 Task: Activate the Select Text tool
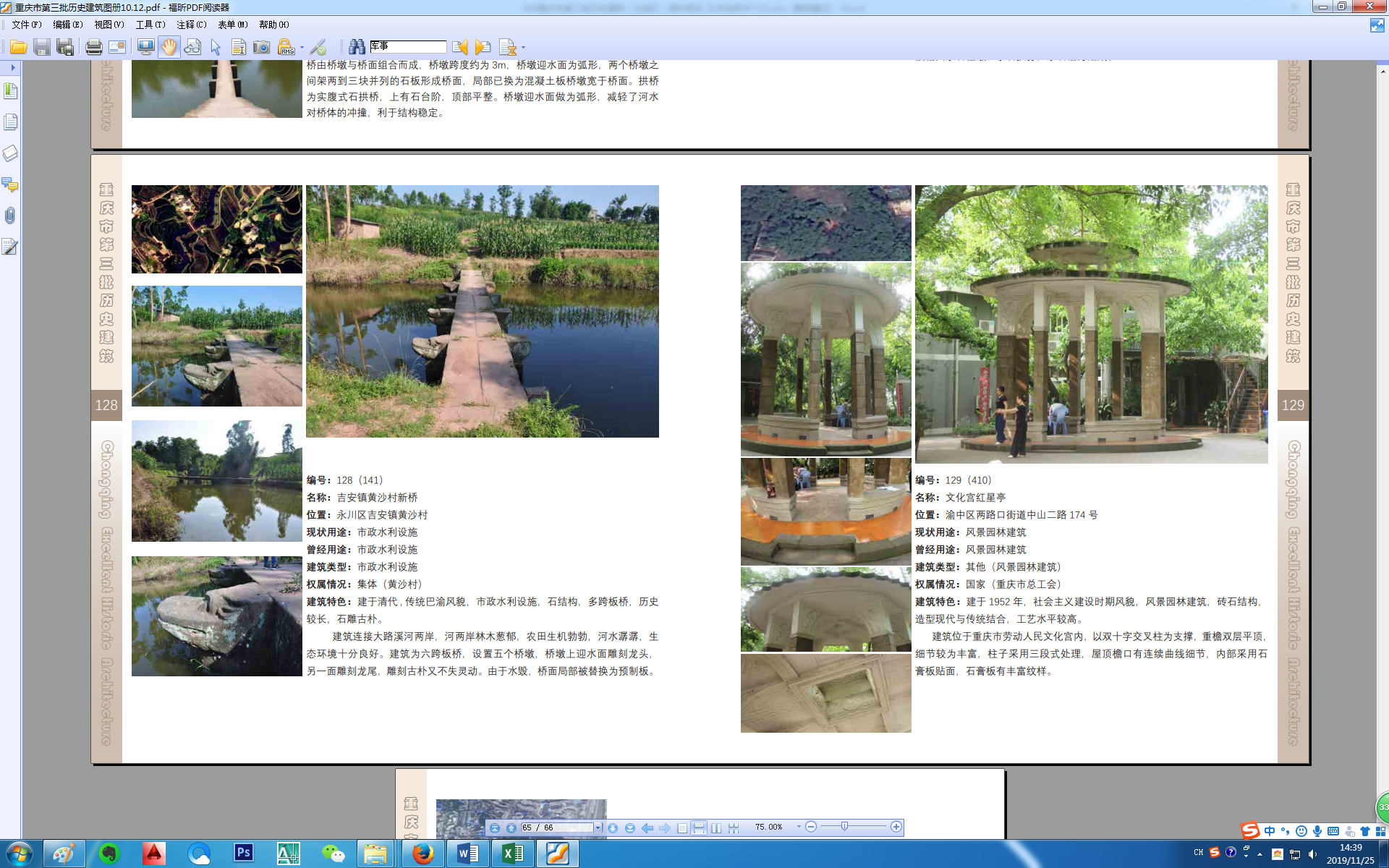pos(238,47)
